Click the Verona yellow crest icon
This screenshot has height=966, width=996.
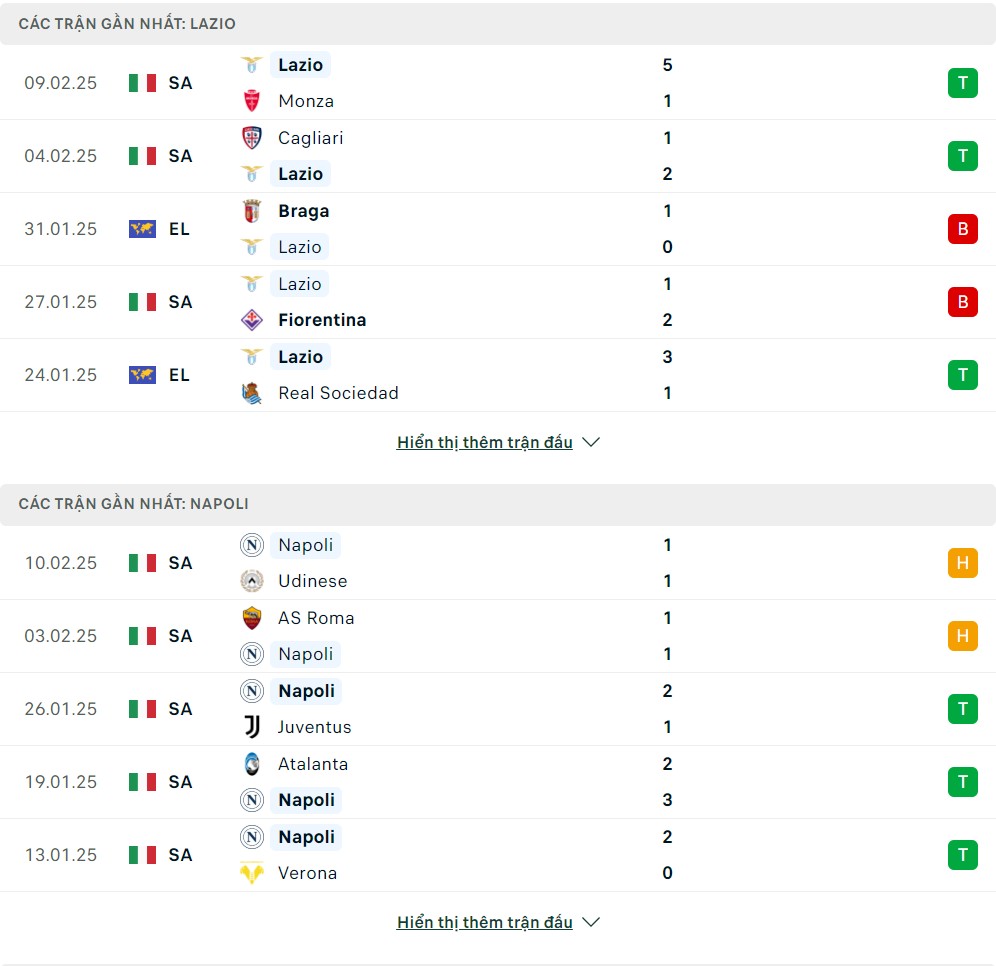click(252, 873)
